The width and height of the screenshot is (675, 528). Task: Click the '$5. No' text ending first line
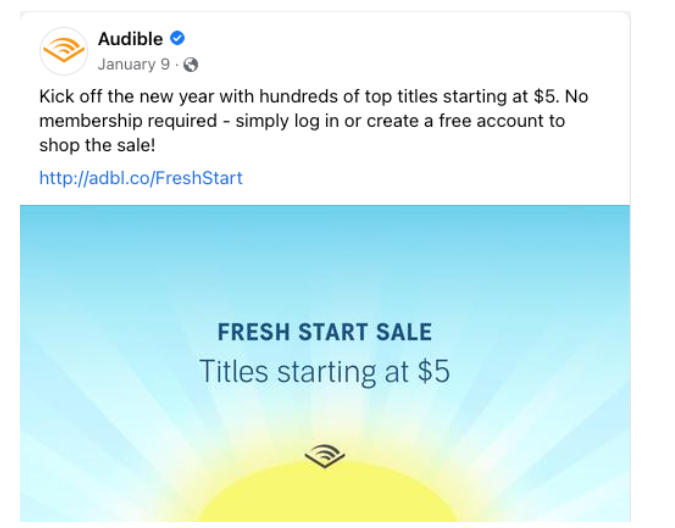560,96
